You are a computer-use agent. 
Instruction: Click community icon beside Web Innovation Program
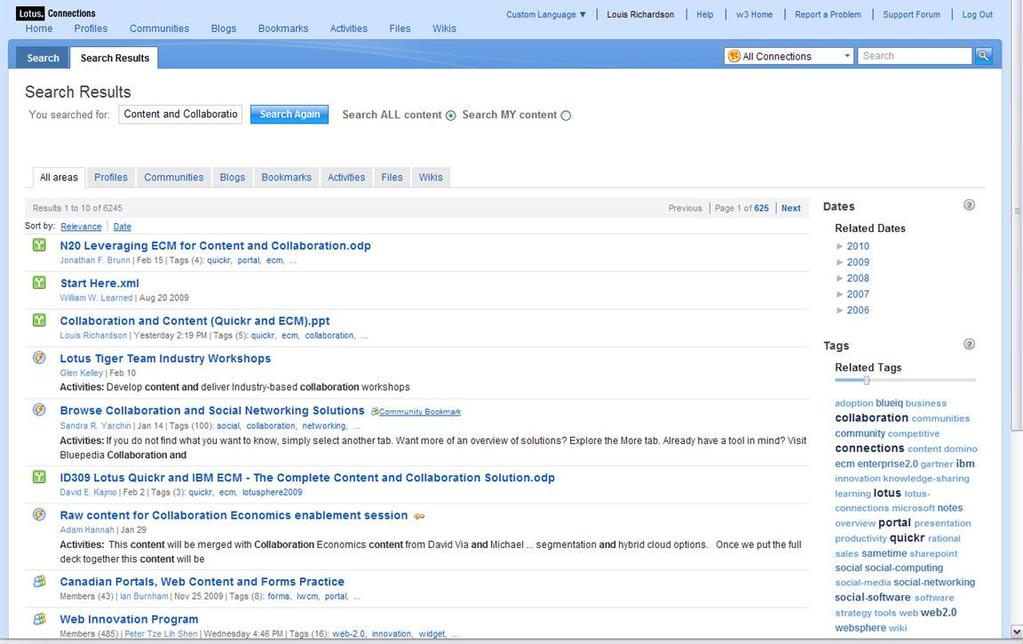tap(39, 619)
